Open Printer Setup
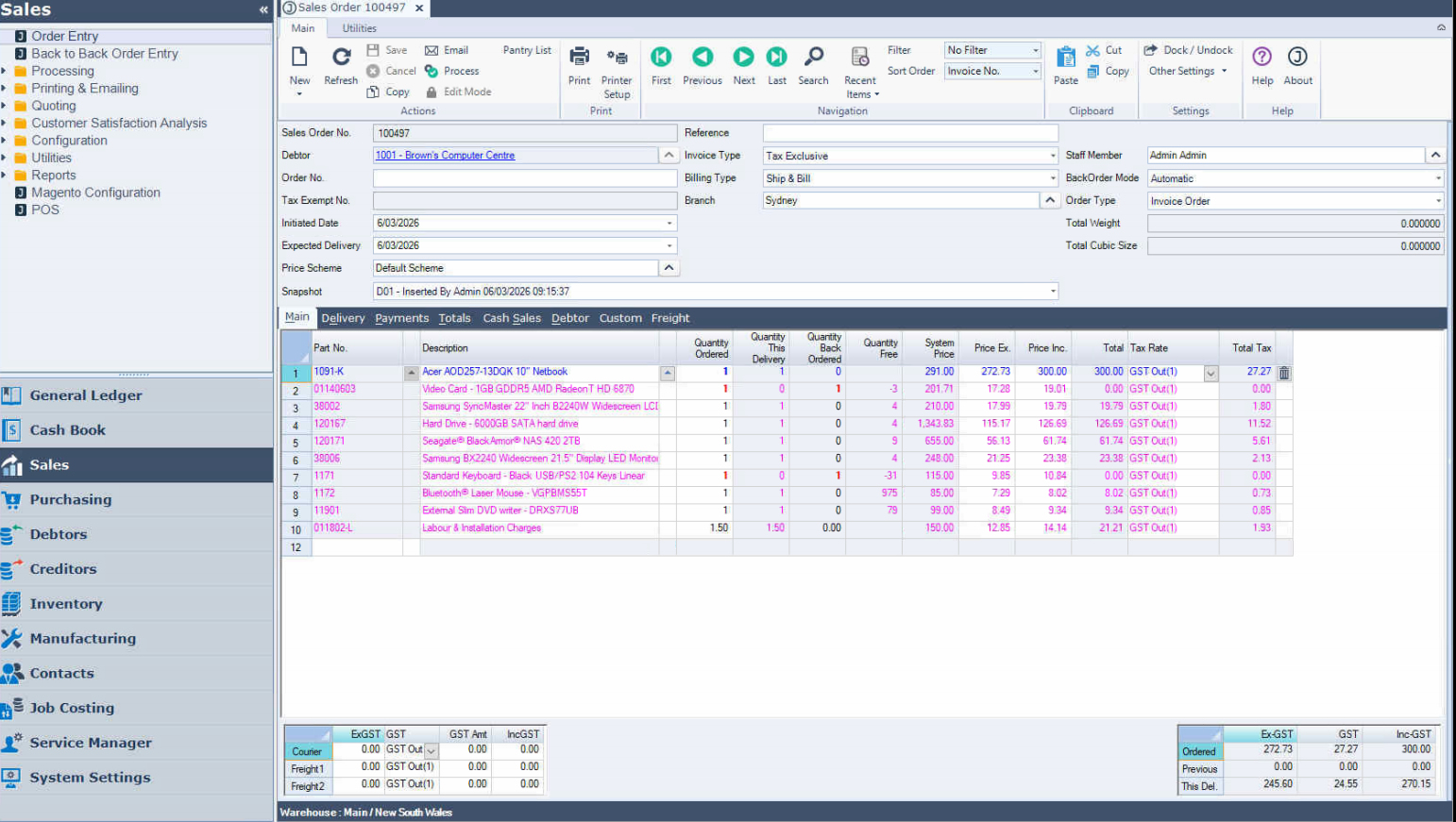 point(617,59)
